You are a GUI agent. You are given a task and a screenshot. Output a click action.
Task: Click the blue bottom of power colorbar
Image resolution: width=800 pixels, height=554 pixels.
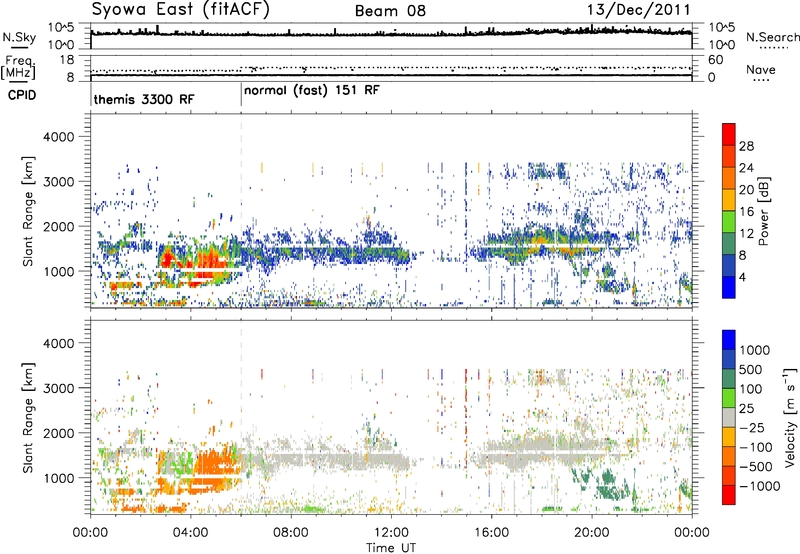pos(729,287)
